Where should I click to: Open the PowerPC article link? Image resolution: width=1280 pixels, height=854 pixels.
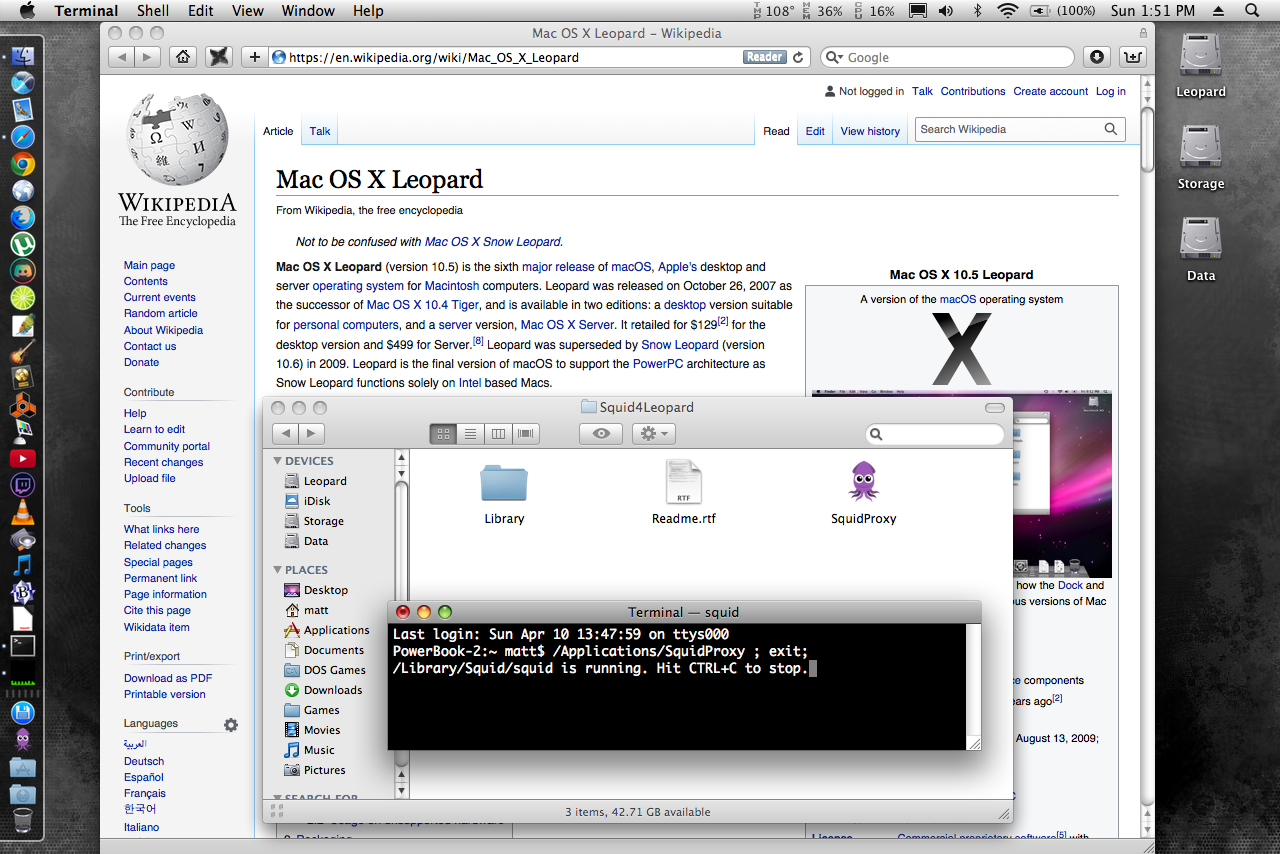tap(658, 364)
